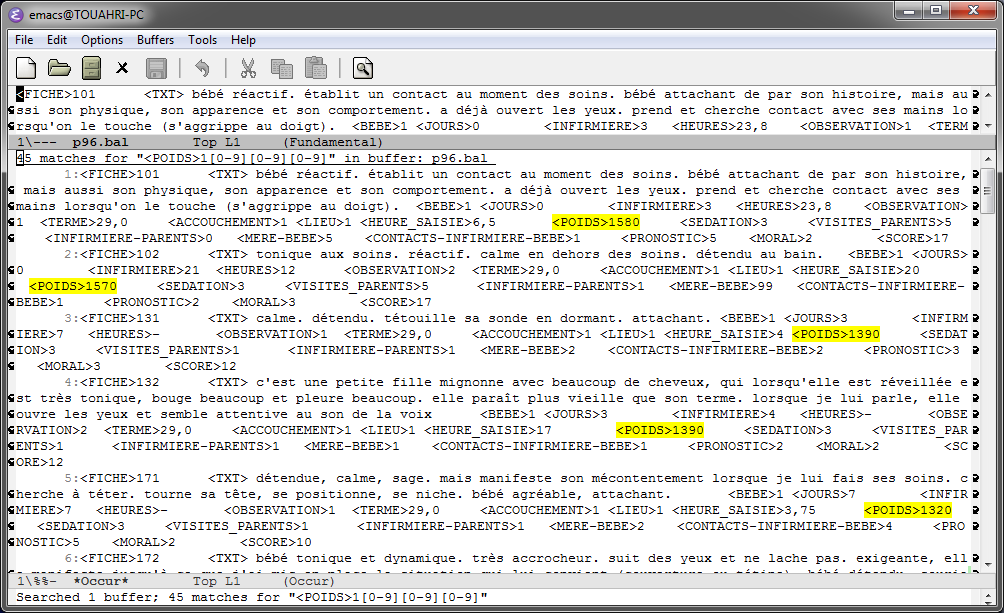Click the Search magnifier toolbar icon
1004x613 pixels.
click(x=362, y=68)
